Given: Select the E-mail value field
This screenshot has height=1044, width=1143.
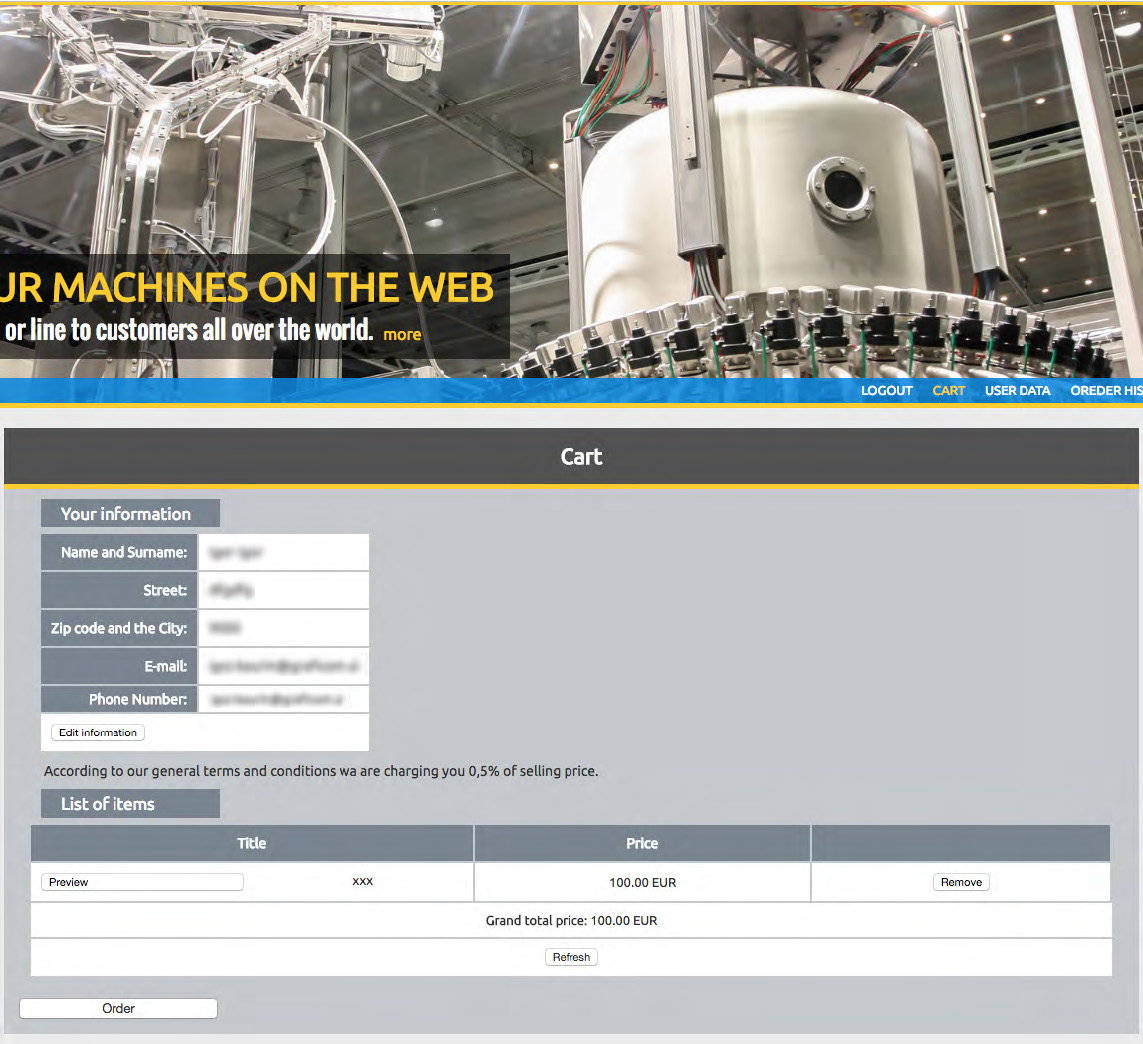Looking at the screenshot, I should click(283, 665).
